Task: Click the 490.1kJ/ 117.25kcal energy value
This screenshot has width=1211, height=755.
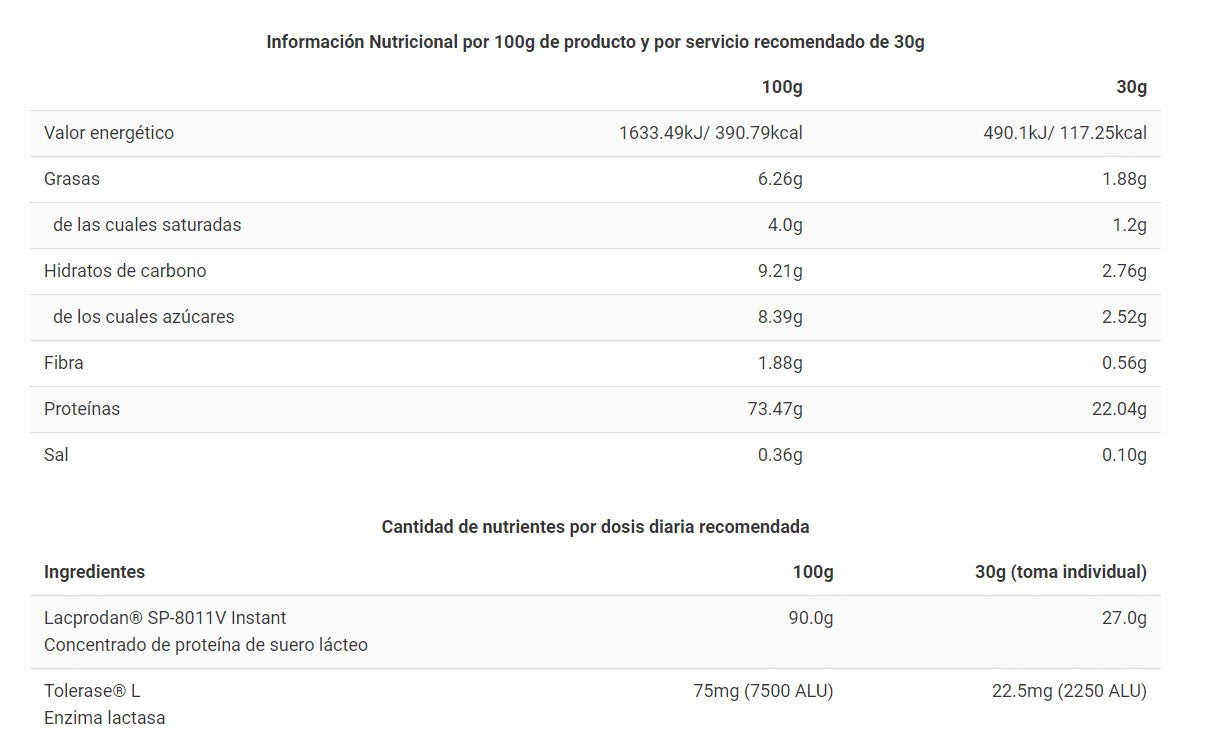Action: tap(1065, 133)
